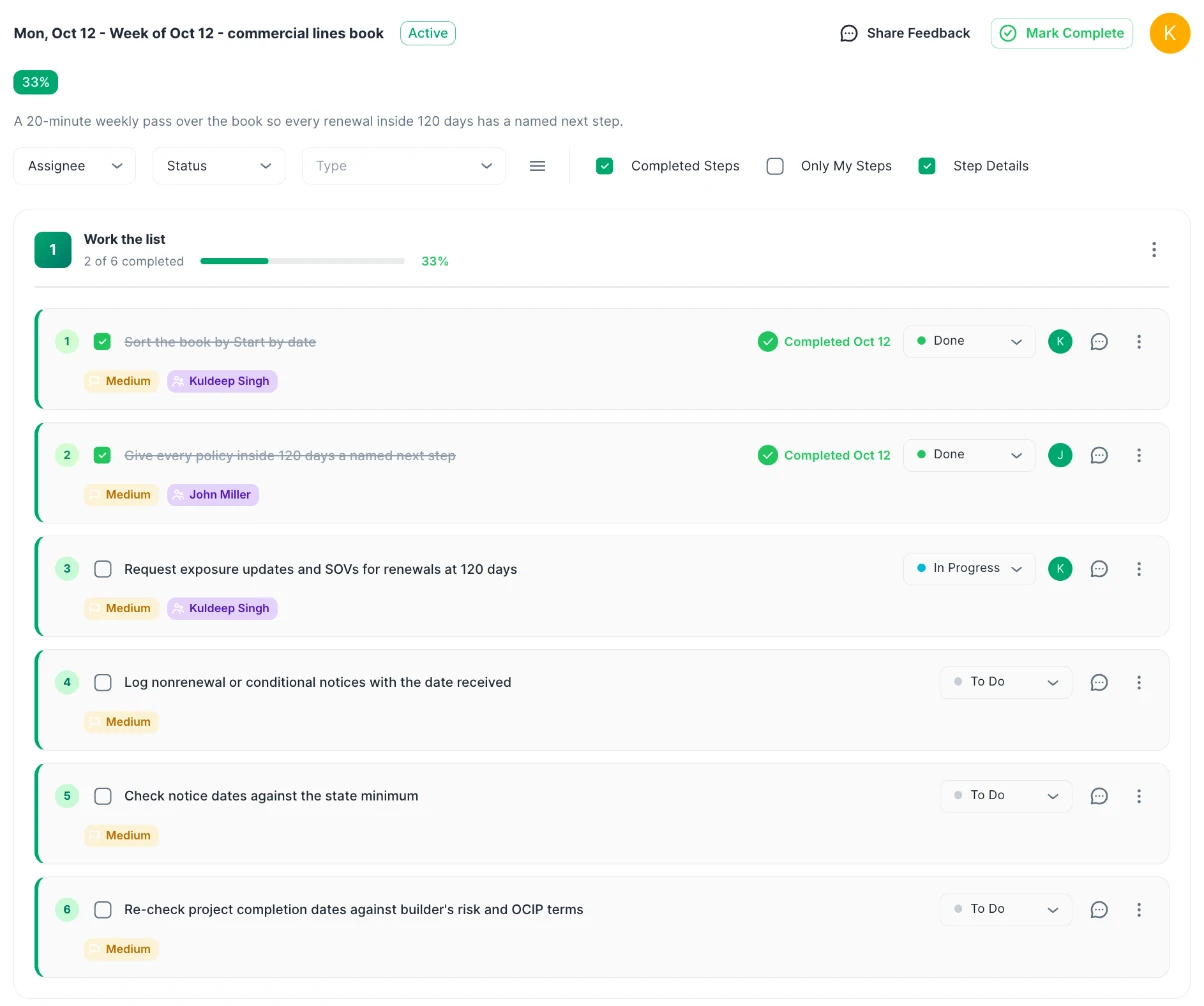Open comments for step 2 Give every policy
Image resolution: width=1204 pixels, height=1006 pixels.
[x=1099, y=455]
